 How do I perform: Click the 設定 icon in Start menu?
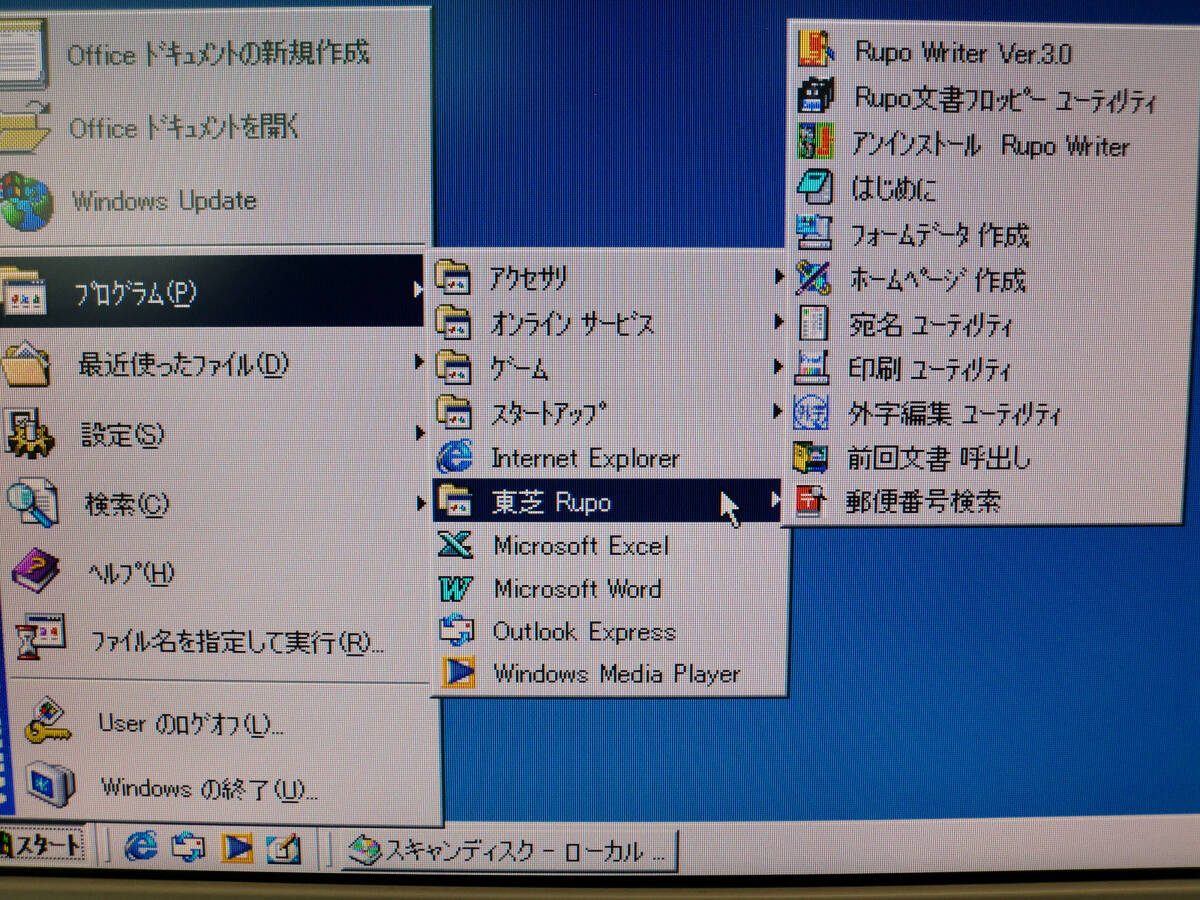point(30,433)
